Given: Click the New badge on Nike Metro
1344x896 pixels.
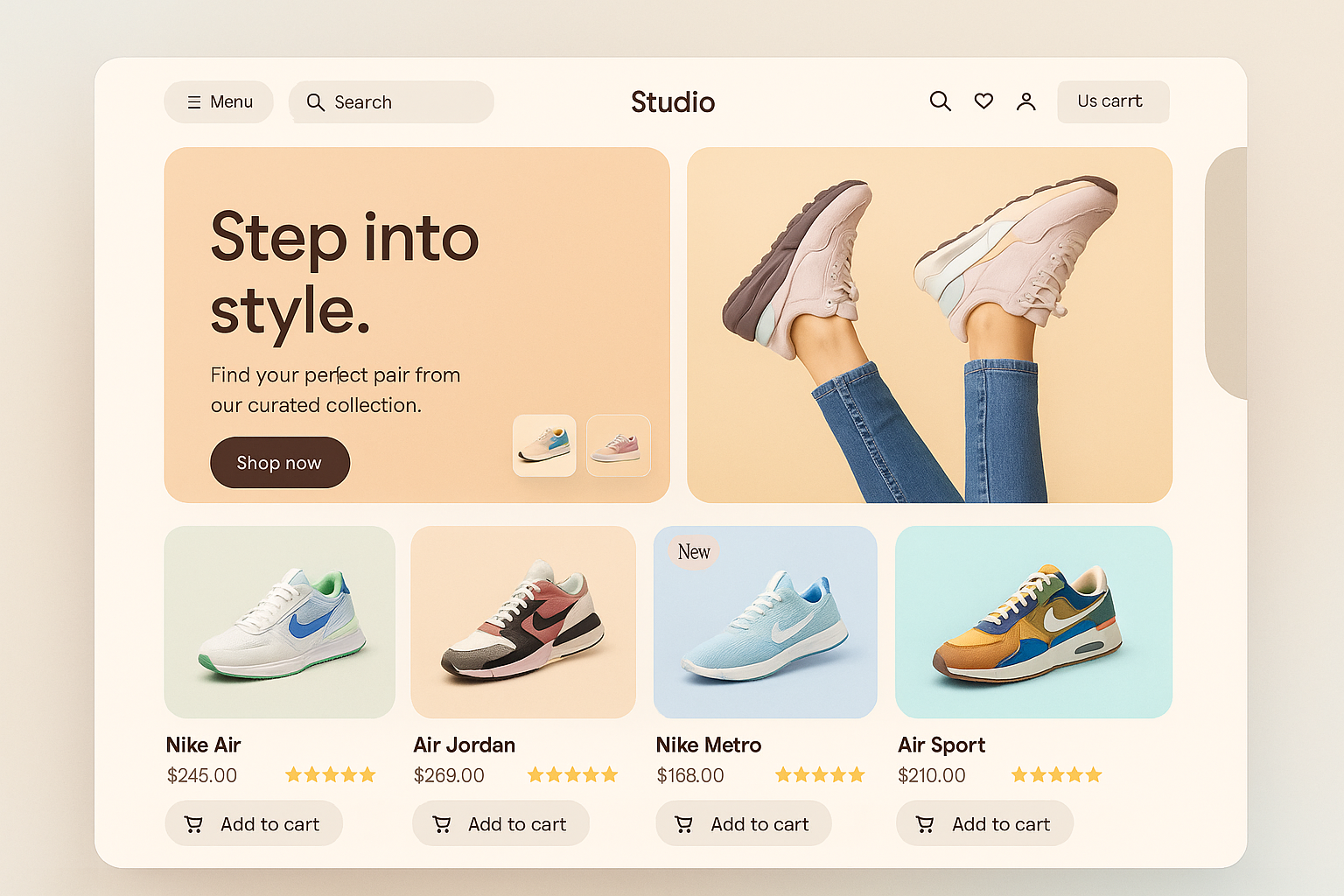Looking at the screenshot, I should click(694, 552).
